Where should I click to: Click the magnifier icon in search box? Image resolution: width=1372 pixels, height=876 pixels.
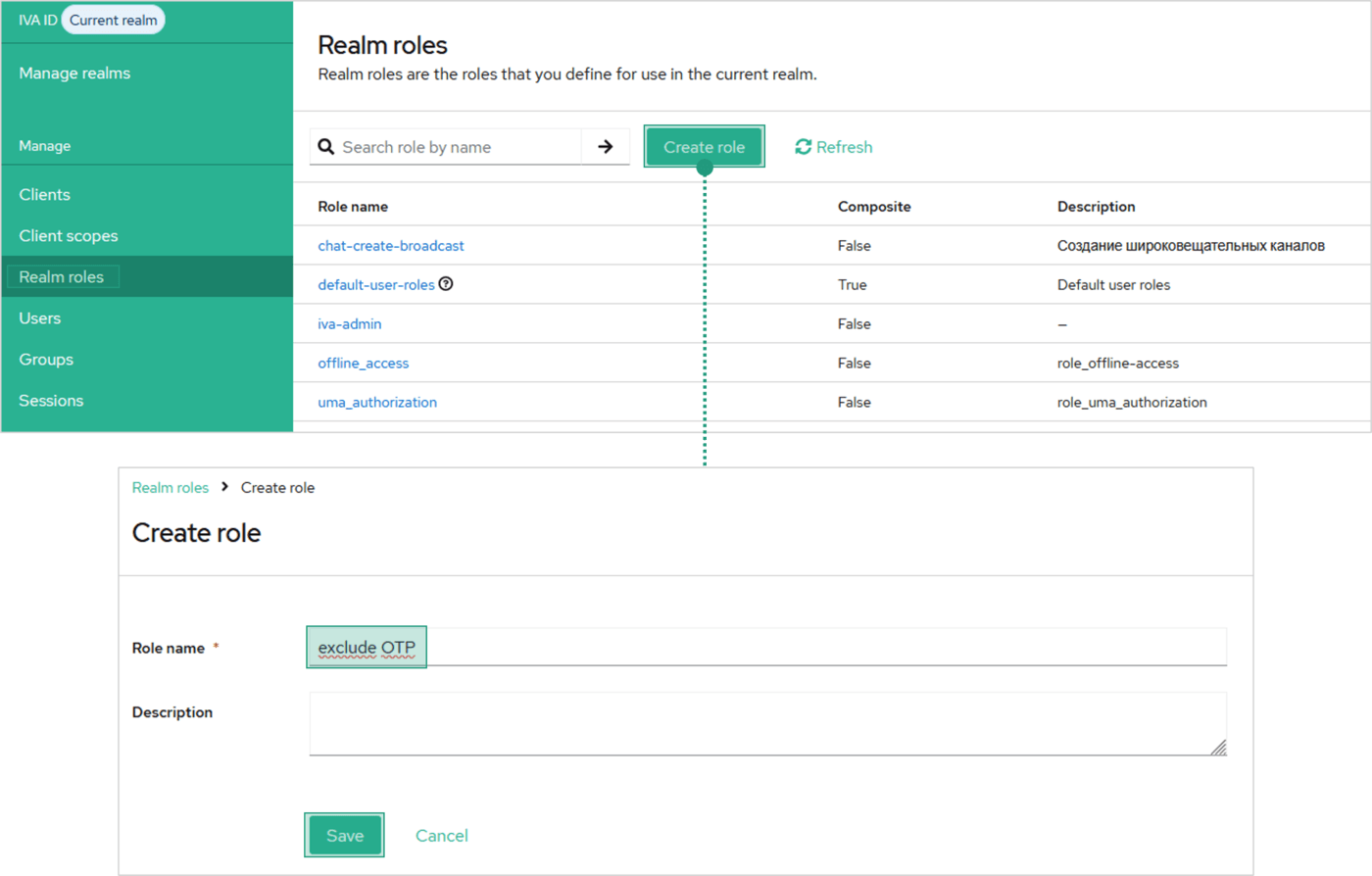(326, 147)
